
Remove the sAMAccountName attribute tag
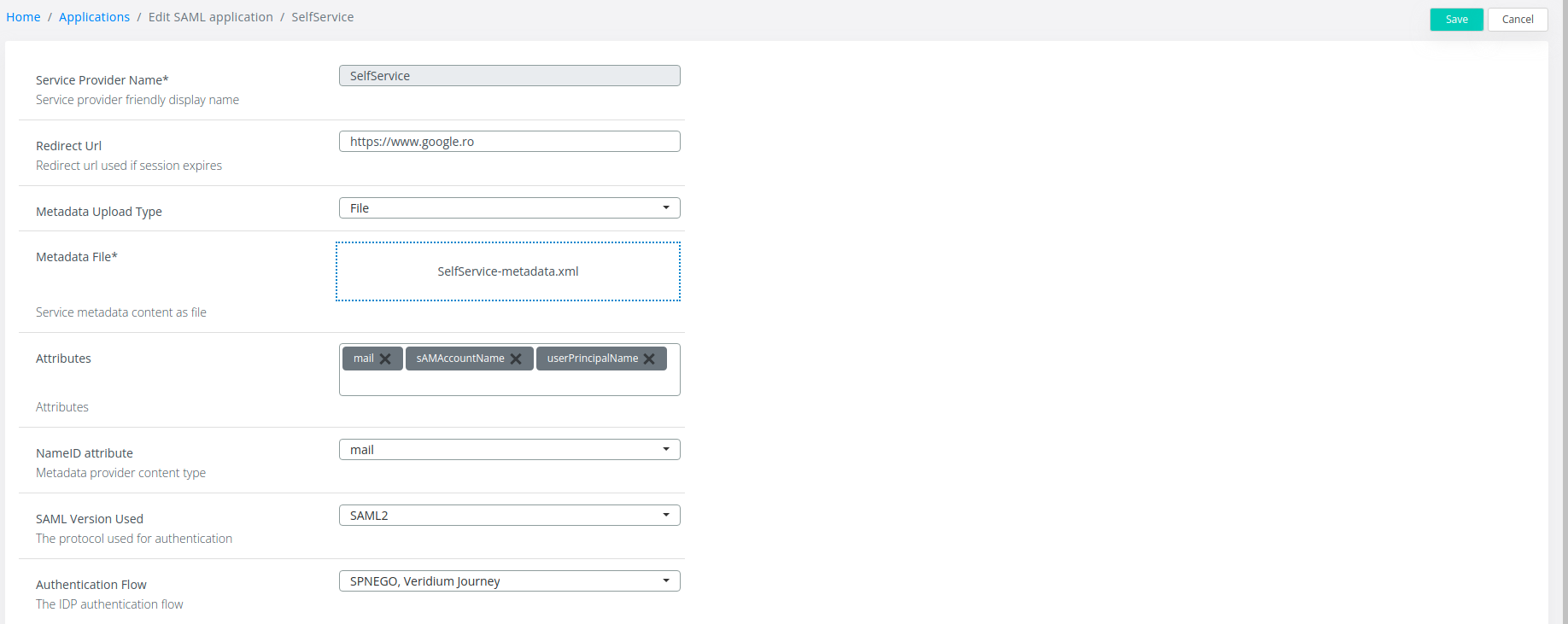pyautogui.click(x=516, y=359)
